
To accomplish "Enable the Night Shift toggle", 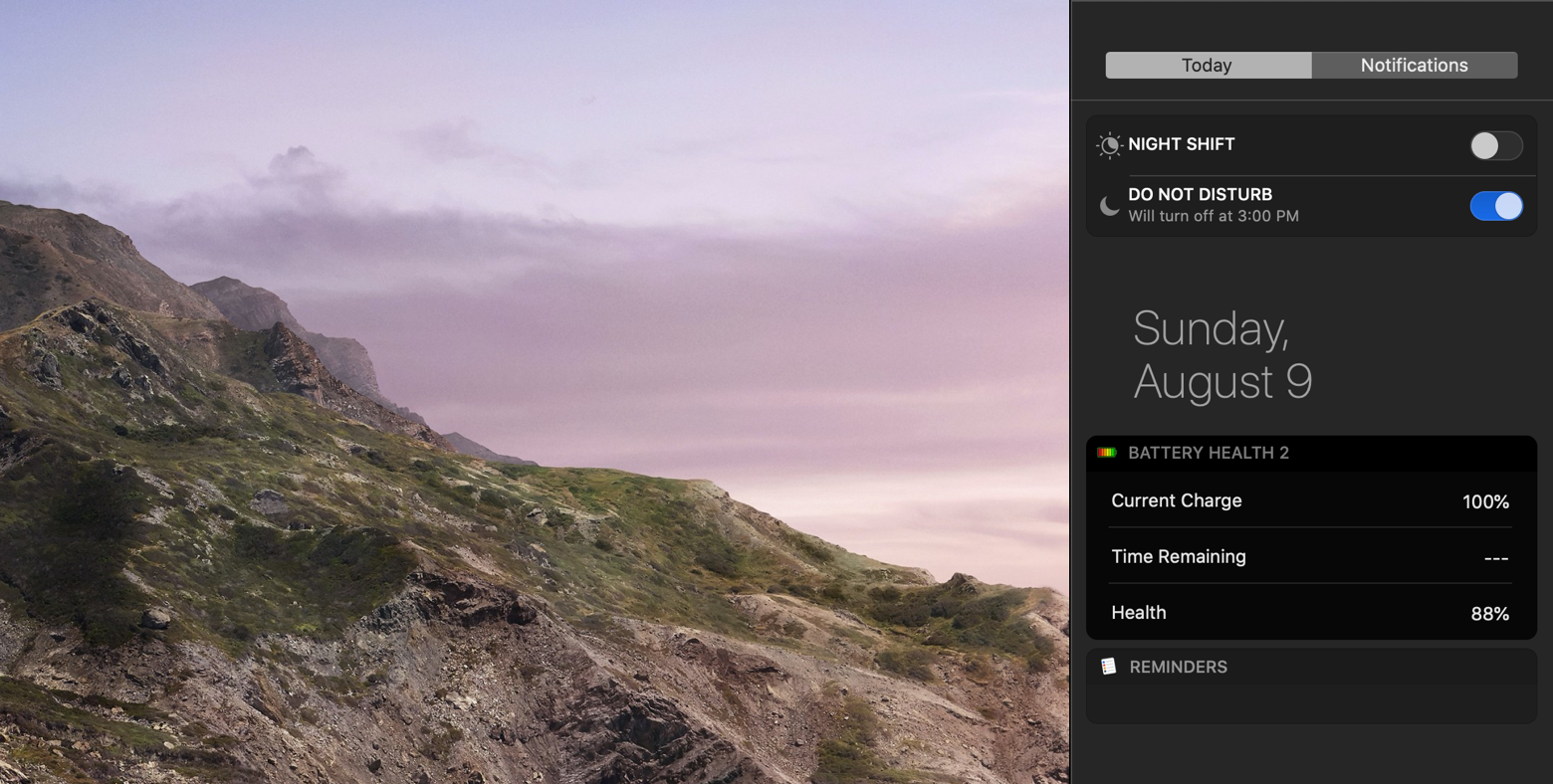I will [x=1495, y=145].
